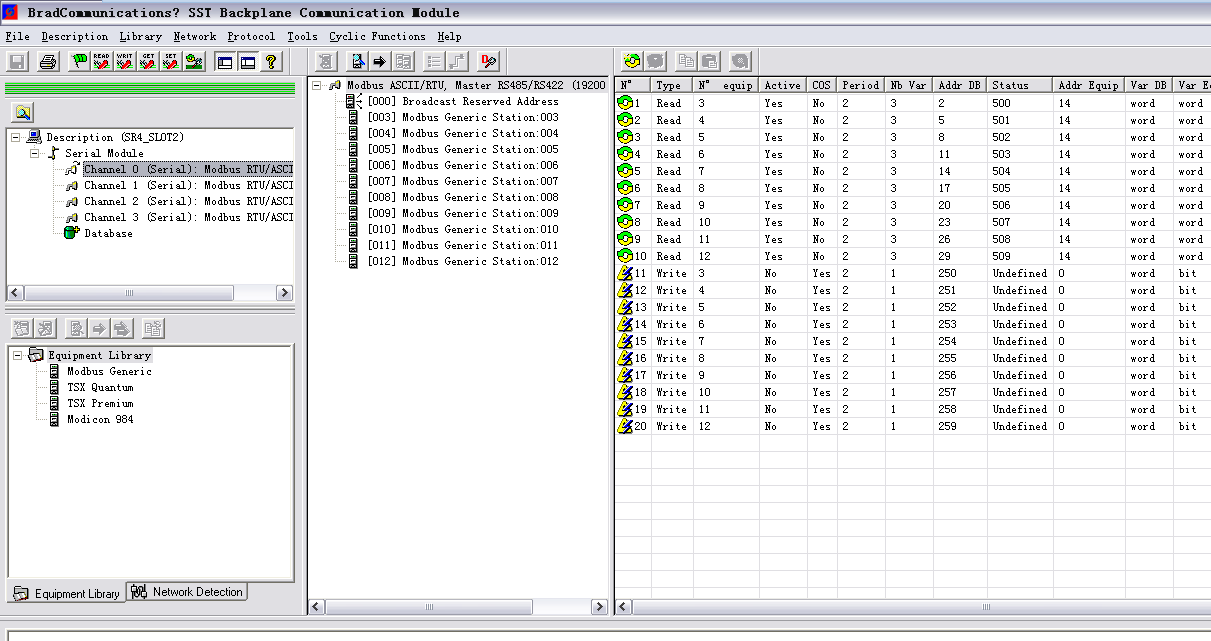This screenshot has height=641, width=1211.
Task: Open the Description menu
Action: pos(74,36)
